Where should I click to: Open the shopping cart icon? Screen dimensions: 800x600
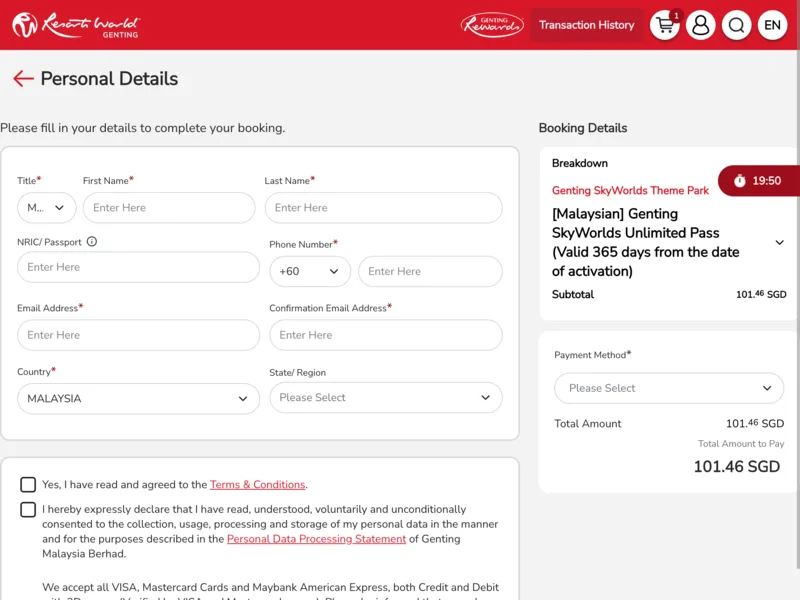[664, 25]
